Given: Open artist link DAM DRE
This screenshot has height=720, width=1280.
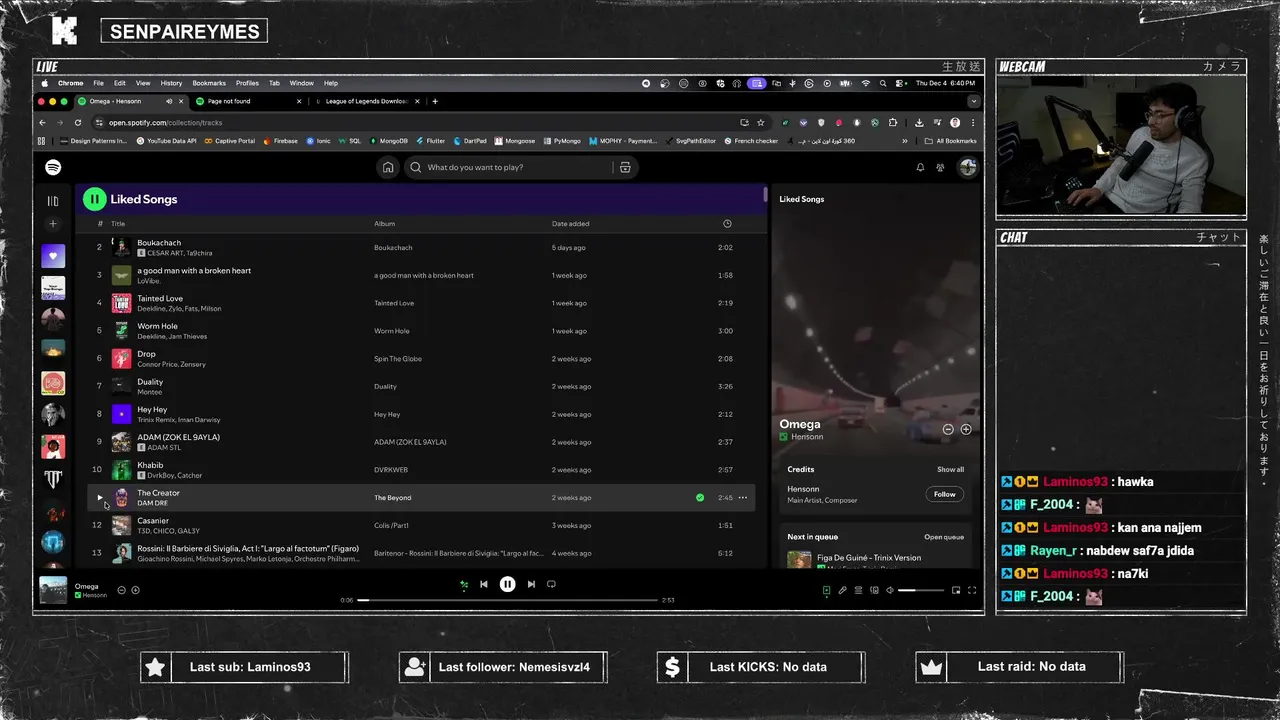Looking at the screenshot, I should [152, 503].
